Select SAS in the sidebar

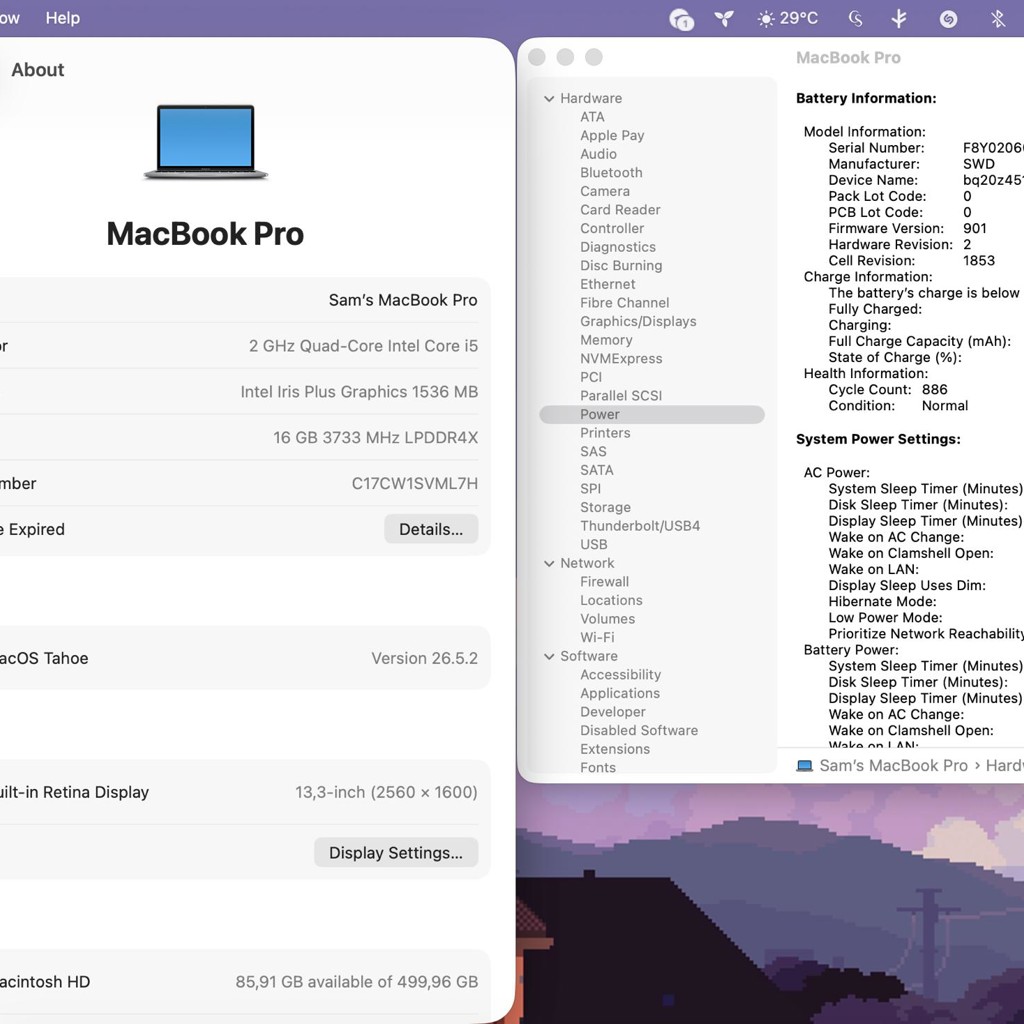593,452
